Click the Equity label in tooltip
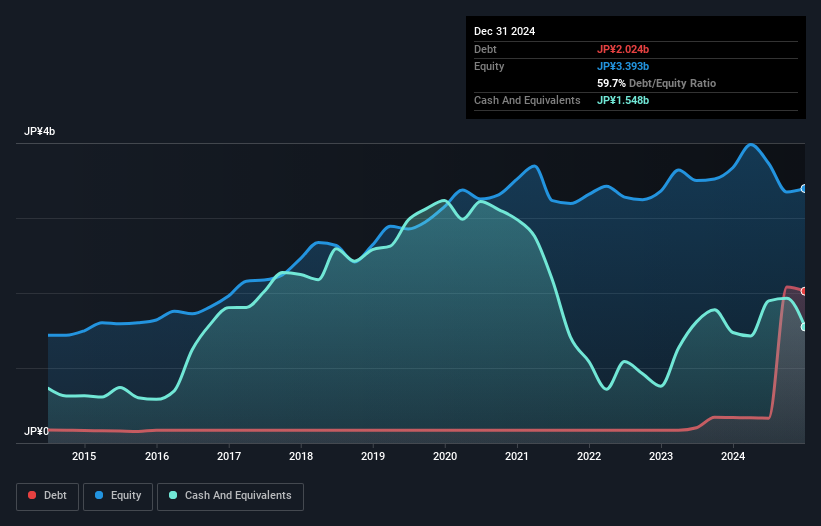The height and width of the screenshot is (526, 821). [x=489, y=66]
